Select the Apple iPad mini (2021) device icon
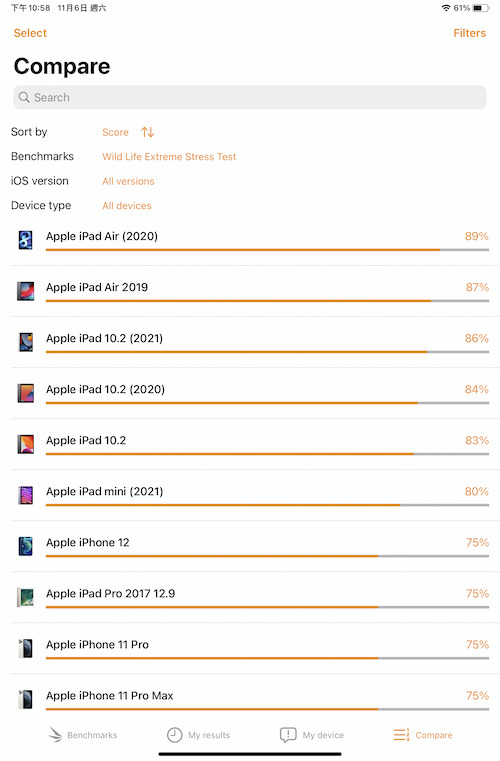The image size is (500, 761). (25, 495)
